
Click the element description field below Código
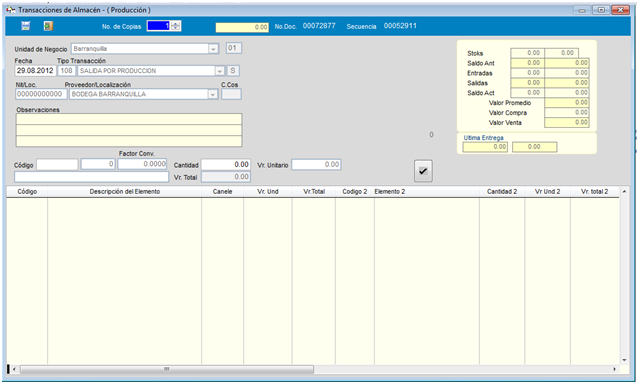pos(91,177)
